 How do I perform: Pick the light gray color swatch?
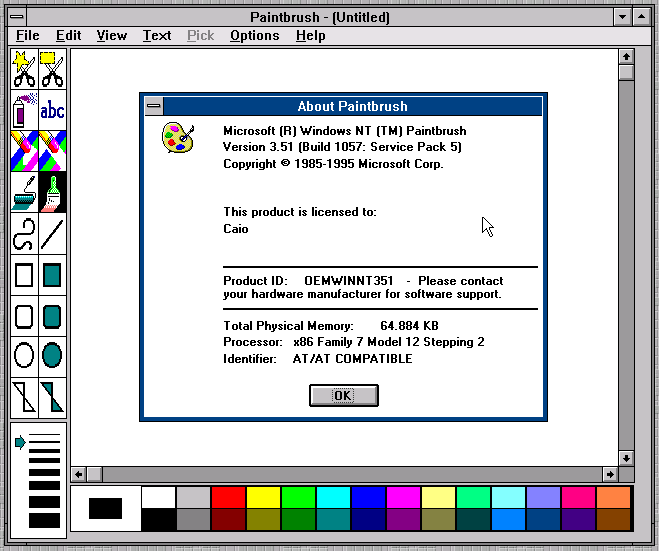click(x=193, y=497)
